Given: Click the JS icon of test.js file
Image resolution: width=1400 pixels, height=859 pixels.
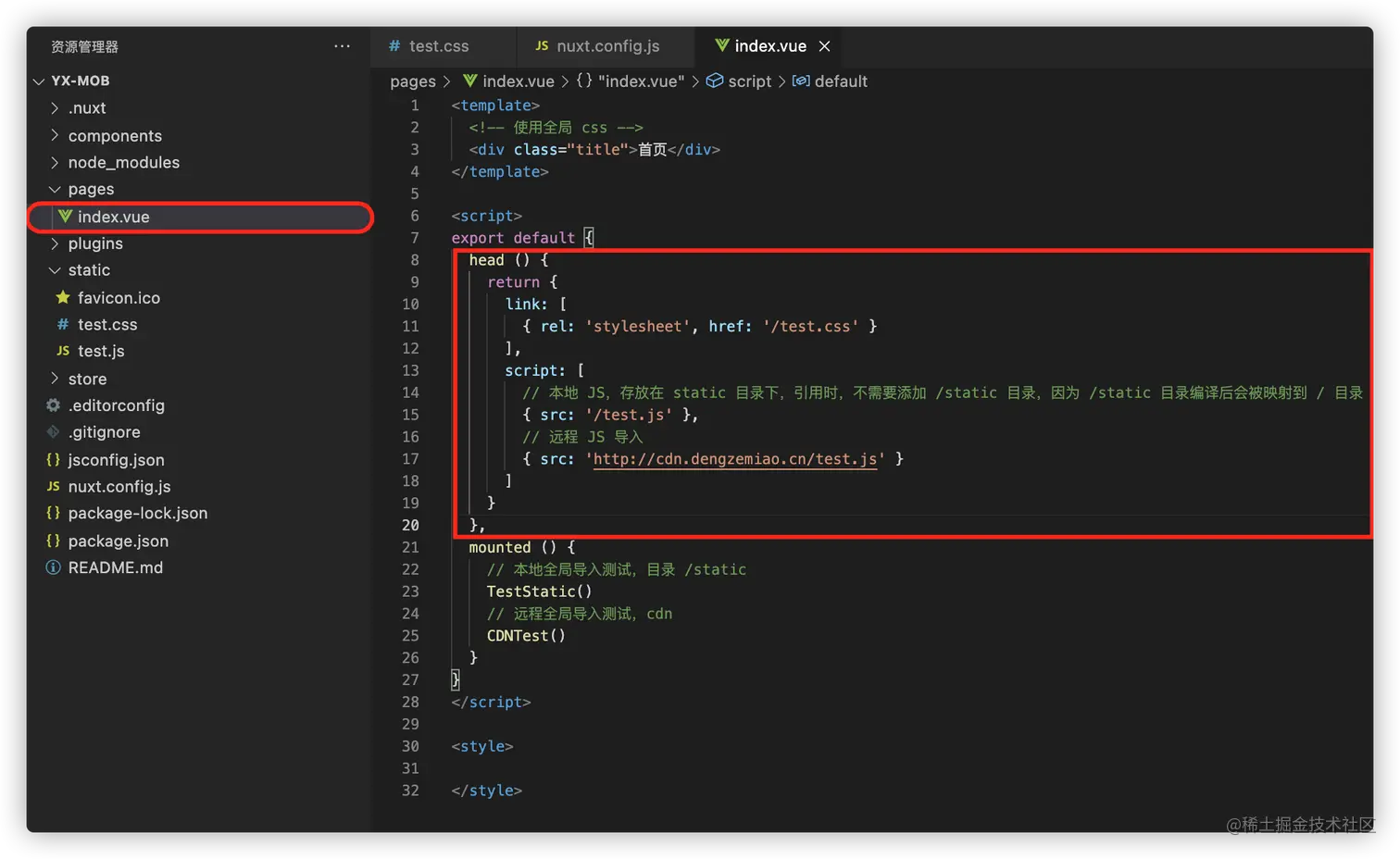Looking at the screenshot, I should coord(63,351).
